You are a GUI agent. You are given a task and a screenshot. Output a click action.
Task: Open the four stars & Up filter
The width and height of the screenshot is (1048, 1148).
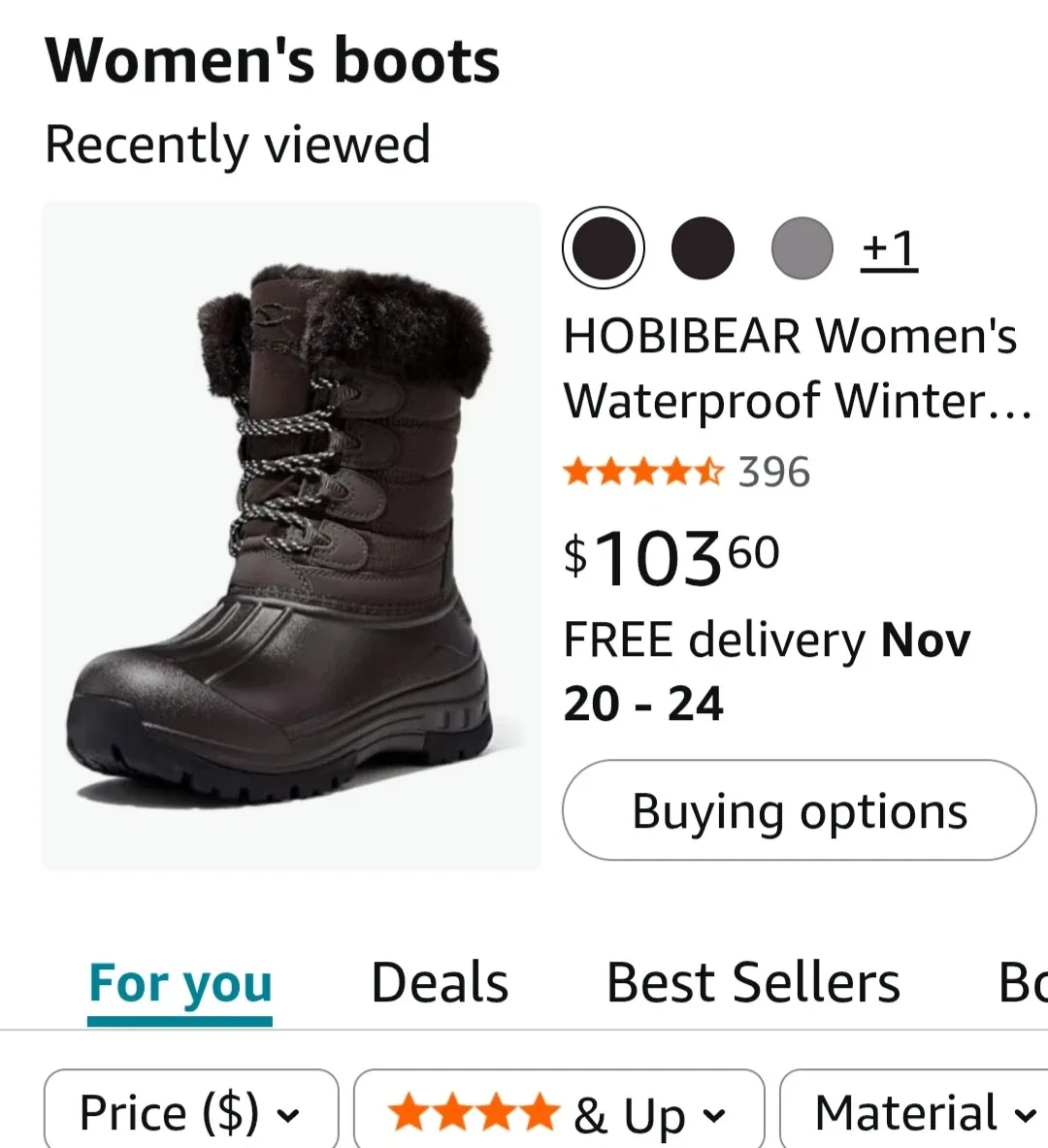558,1112
